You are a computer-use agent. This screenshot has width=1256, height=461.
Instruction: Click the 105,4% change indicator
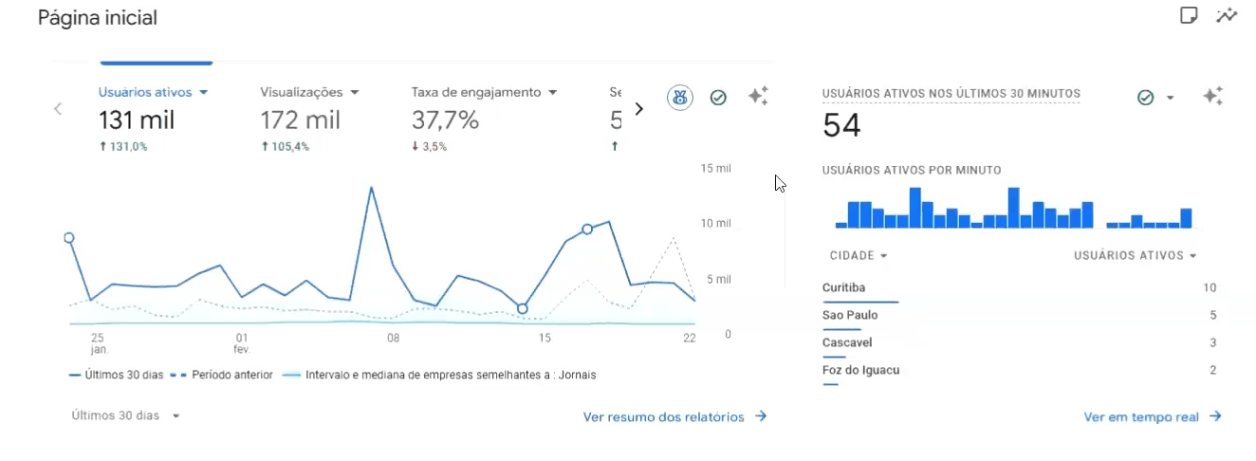coord(285,146)
